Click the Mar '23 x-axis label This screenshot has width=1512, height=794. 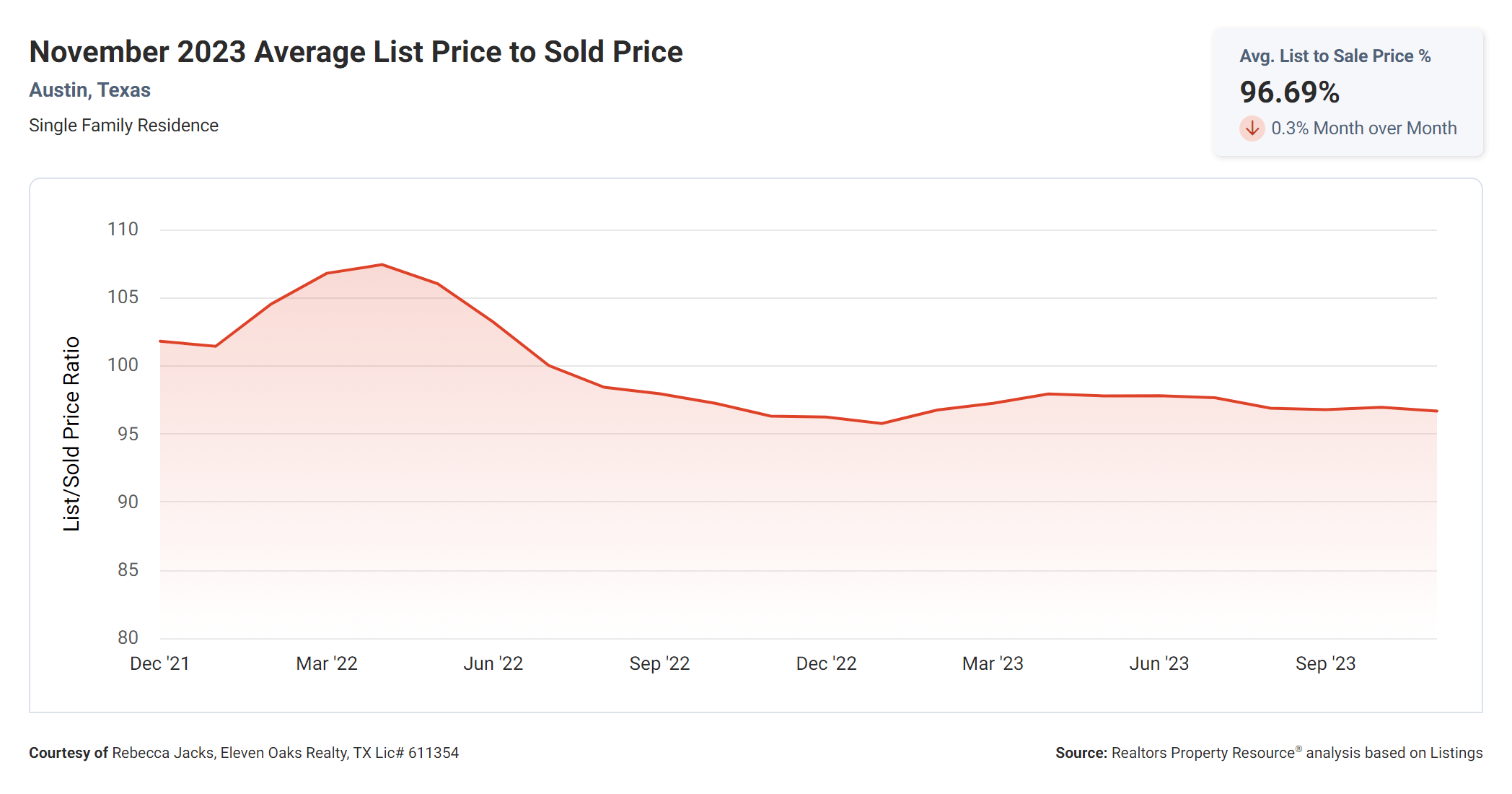click(993, 663)
